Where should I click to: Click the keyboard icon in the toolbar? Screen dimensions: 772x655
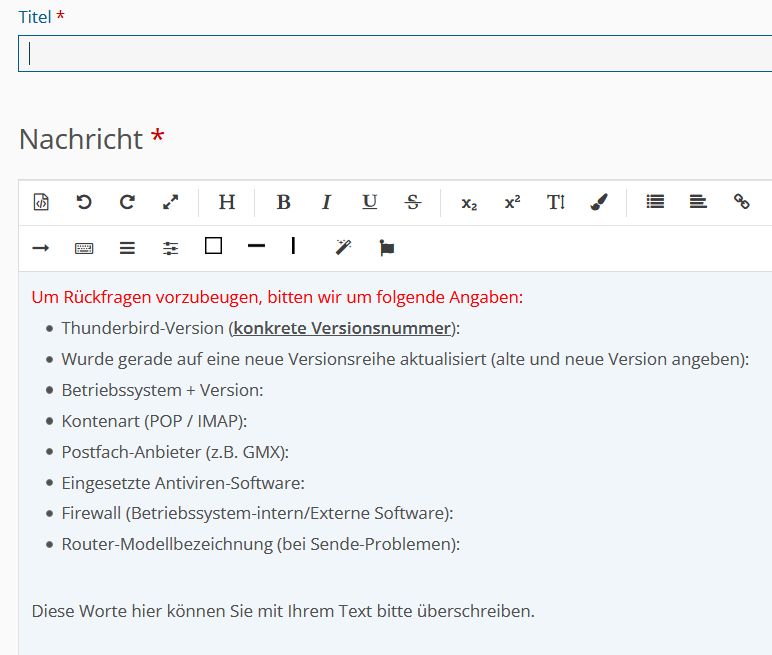click(84, 248)
